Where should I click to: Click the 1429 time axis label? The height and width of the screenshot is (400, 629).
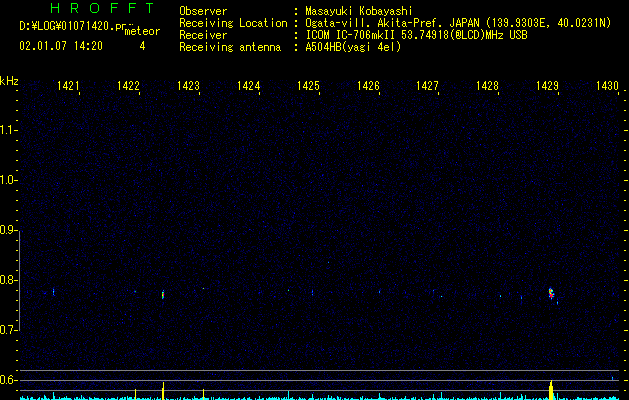tap(547, 86)
